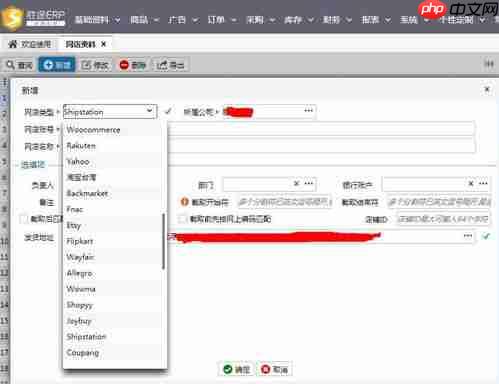Viewport: 499px width, 384px height.
Task: Close the 网店资料 tab with its X
Action: 104,44
